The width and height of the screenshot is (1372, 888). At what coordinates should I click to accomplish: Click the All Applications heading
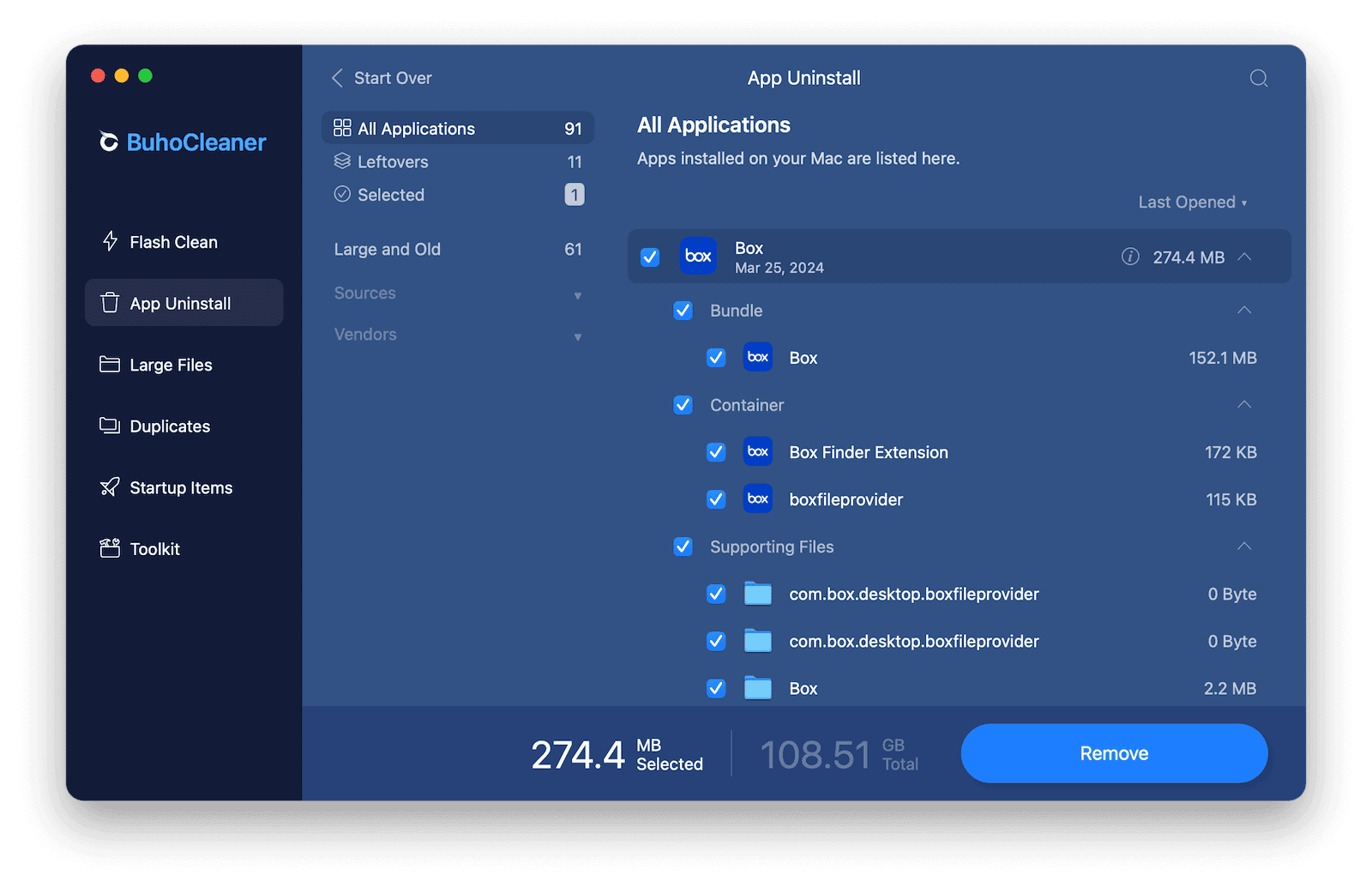[x=713, y=125]
